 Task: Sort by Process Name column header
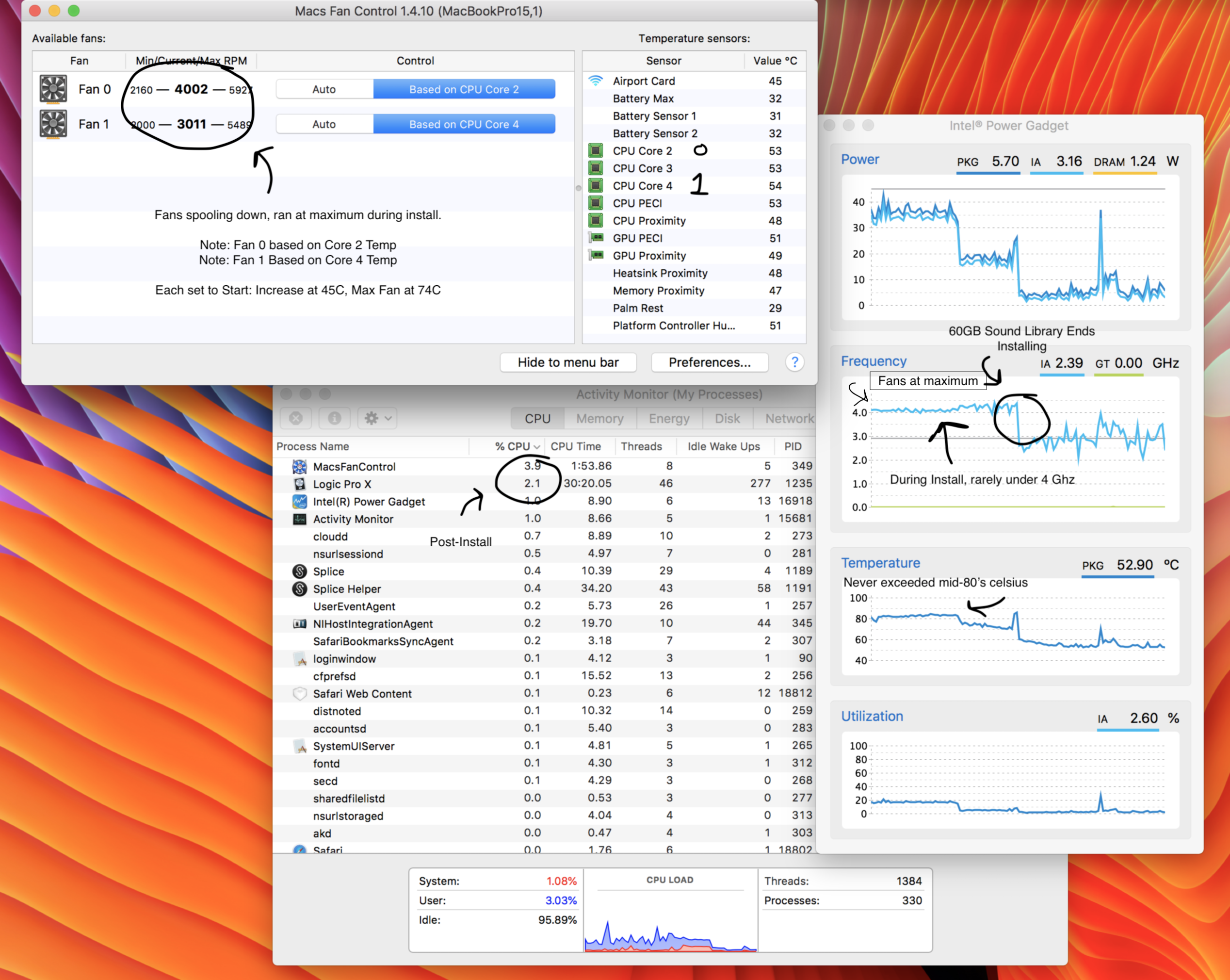pos(371,446)
